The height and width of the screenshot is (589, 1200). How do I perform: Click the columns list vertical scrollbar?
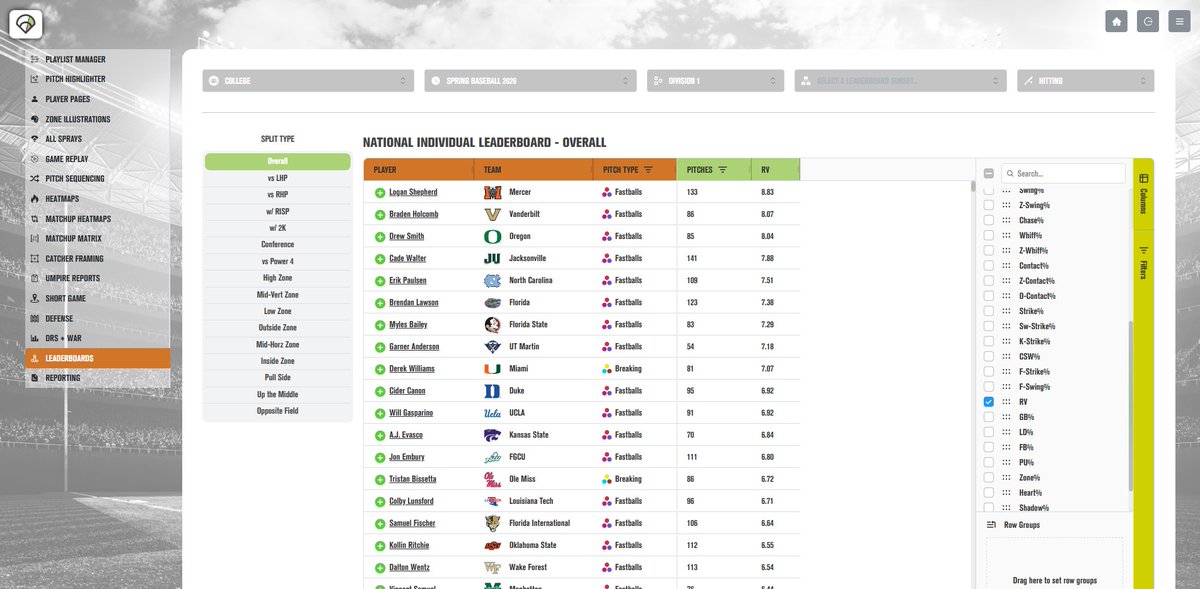coord(1131,405)
